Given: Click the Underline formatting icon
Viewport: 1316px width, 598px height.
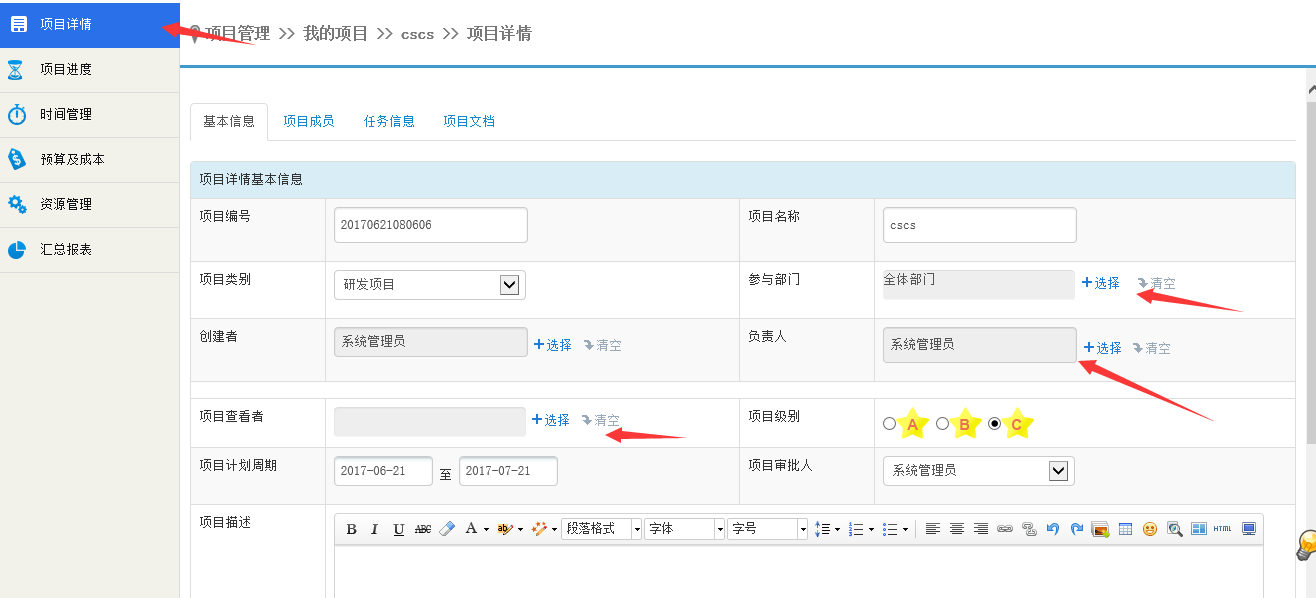Looking at the screenshot, I should [x=398, y=529].
